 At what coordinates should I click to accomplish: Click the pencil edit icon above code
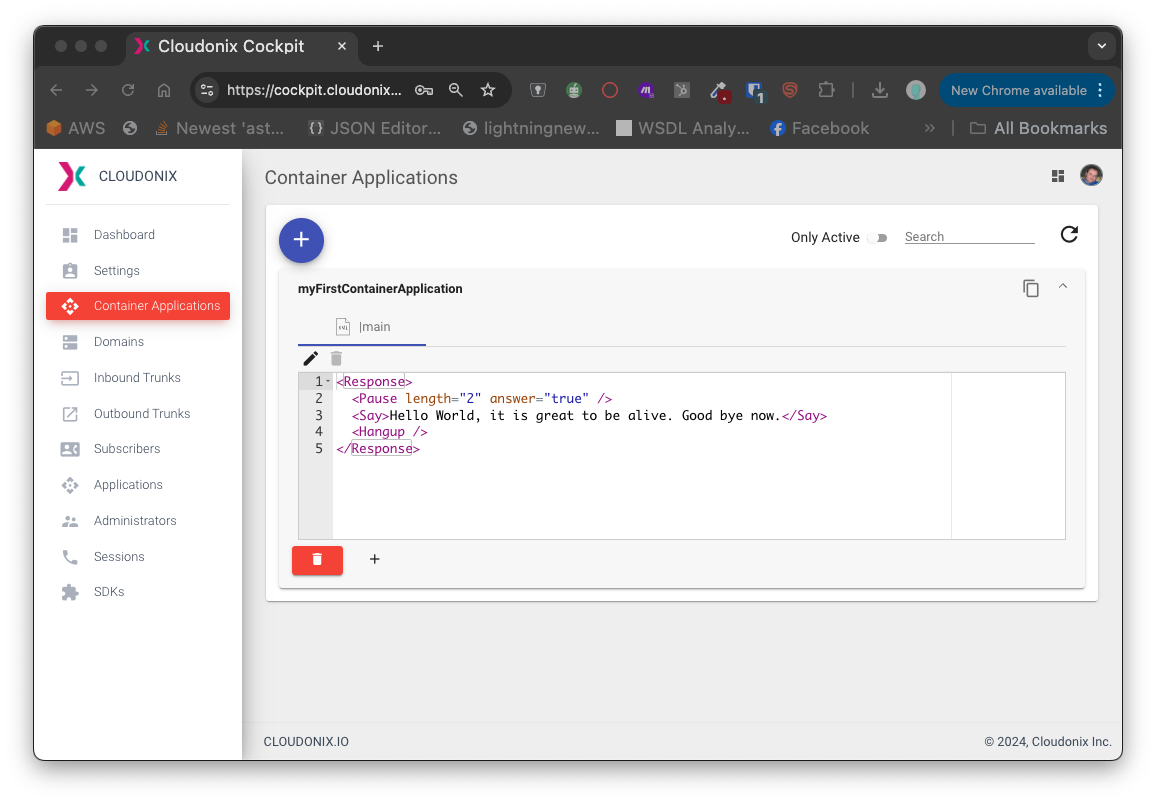pos(311,358)
